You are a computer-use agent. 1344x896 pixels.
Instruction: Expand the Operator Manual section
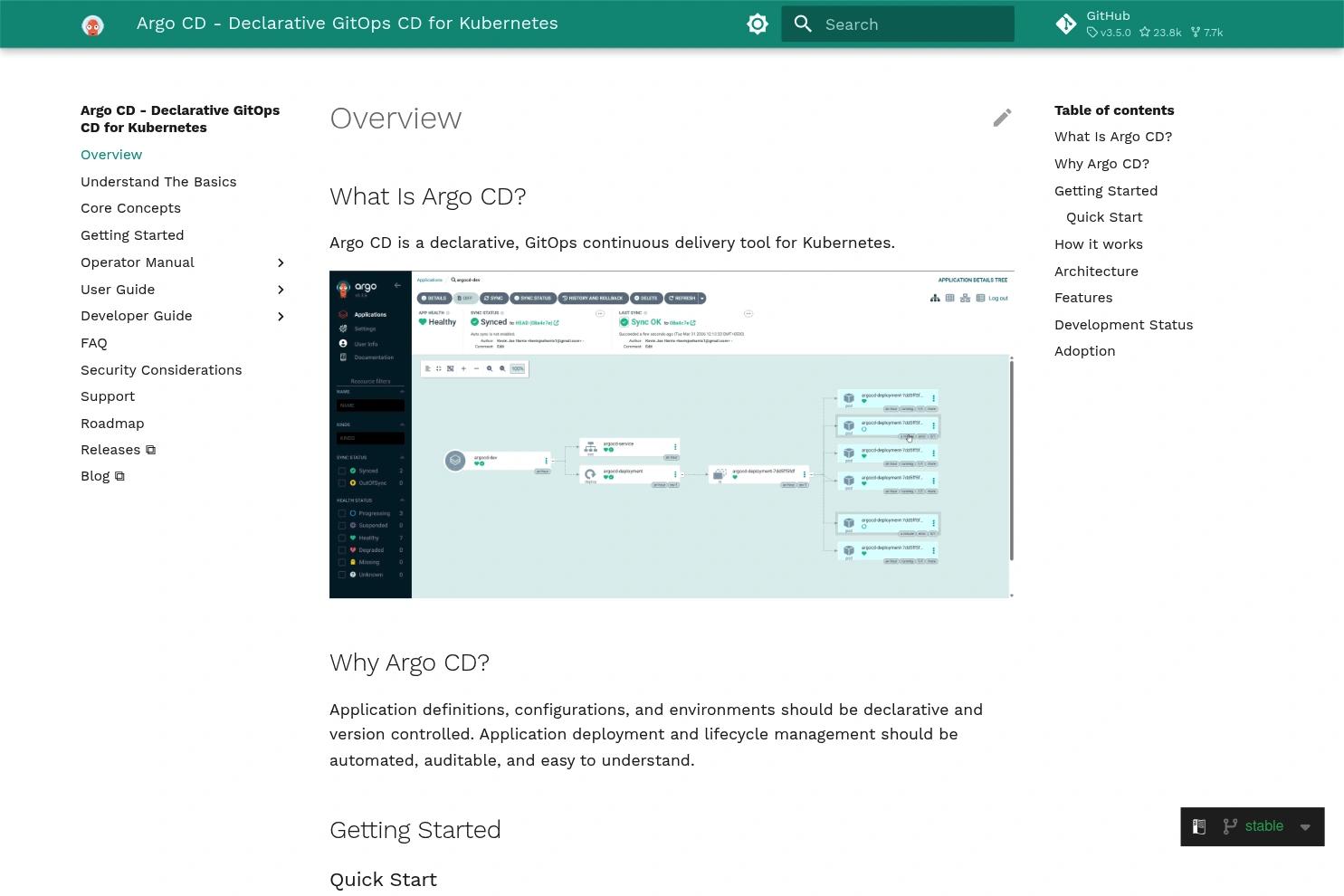click(281, 262)
